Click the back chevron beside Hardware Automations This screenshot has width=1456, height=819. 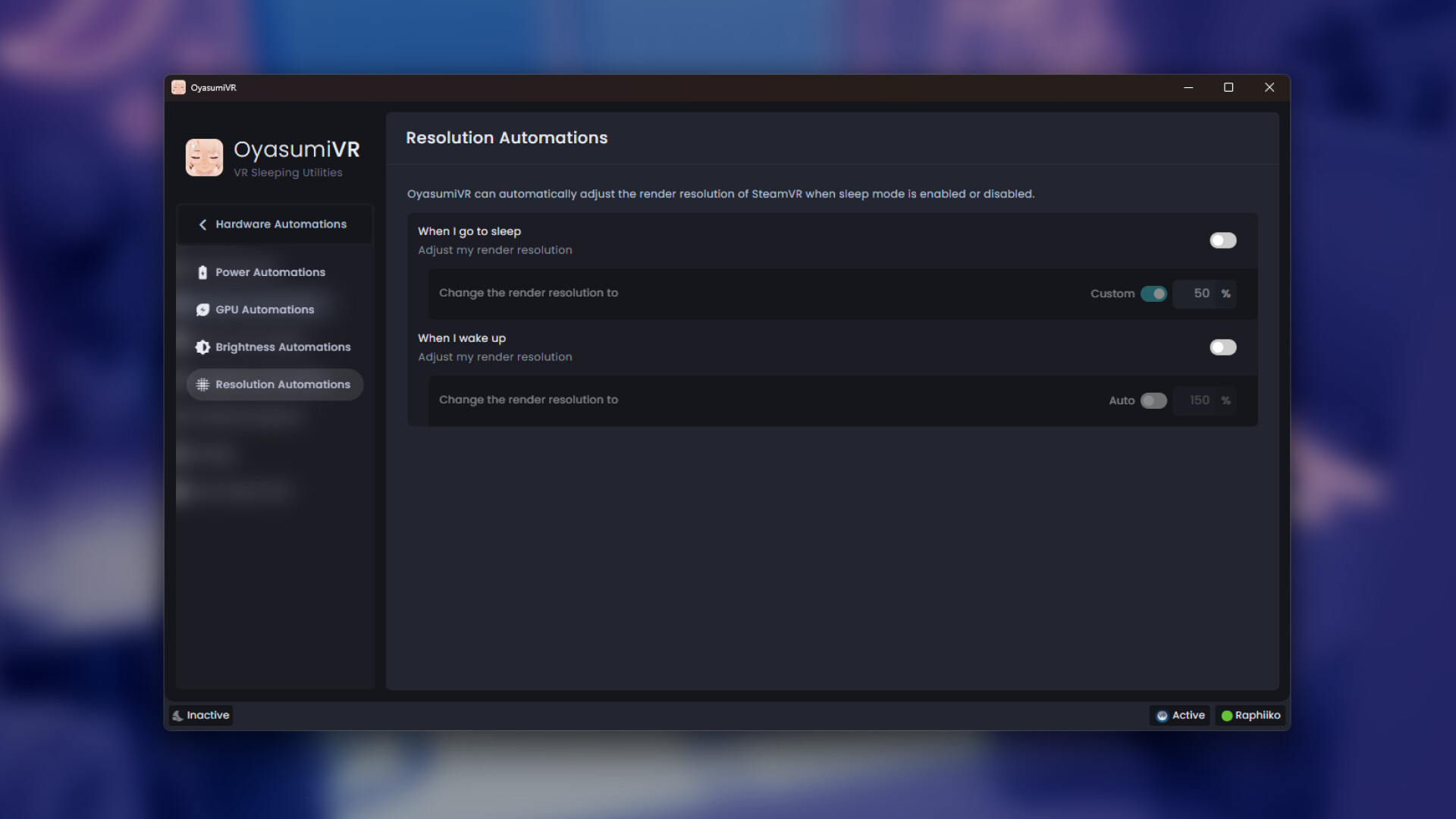(202, 224)
